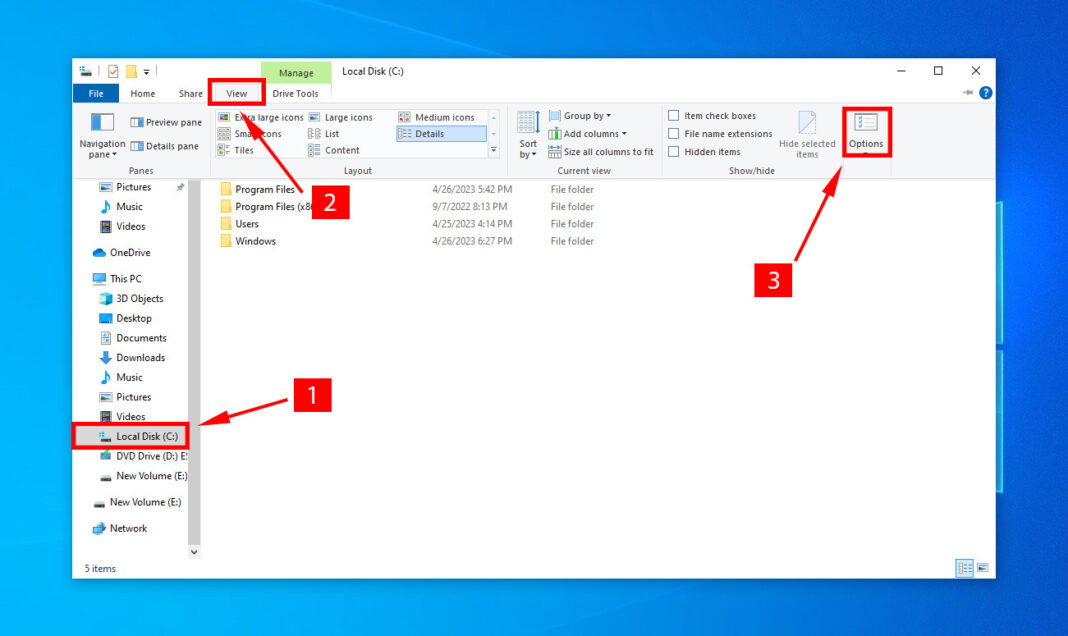Select Add columns in Current view

coord(588,133)
